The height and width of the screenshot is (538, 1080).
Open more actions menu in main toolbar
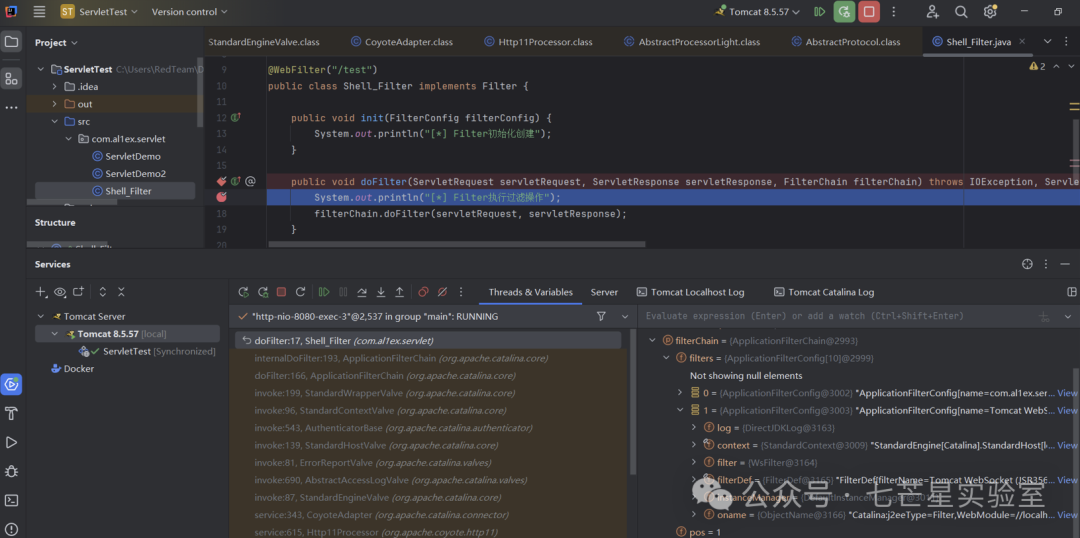pyautogui.click(x=894, y=12)
